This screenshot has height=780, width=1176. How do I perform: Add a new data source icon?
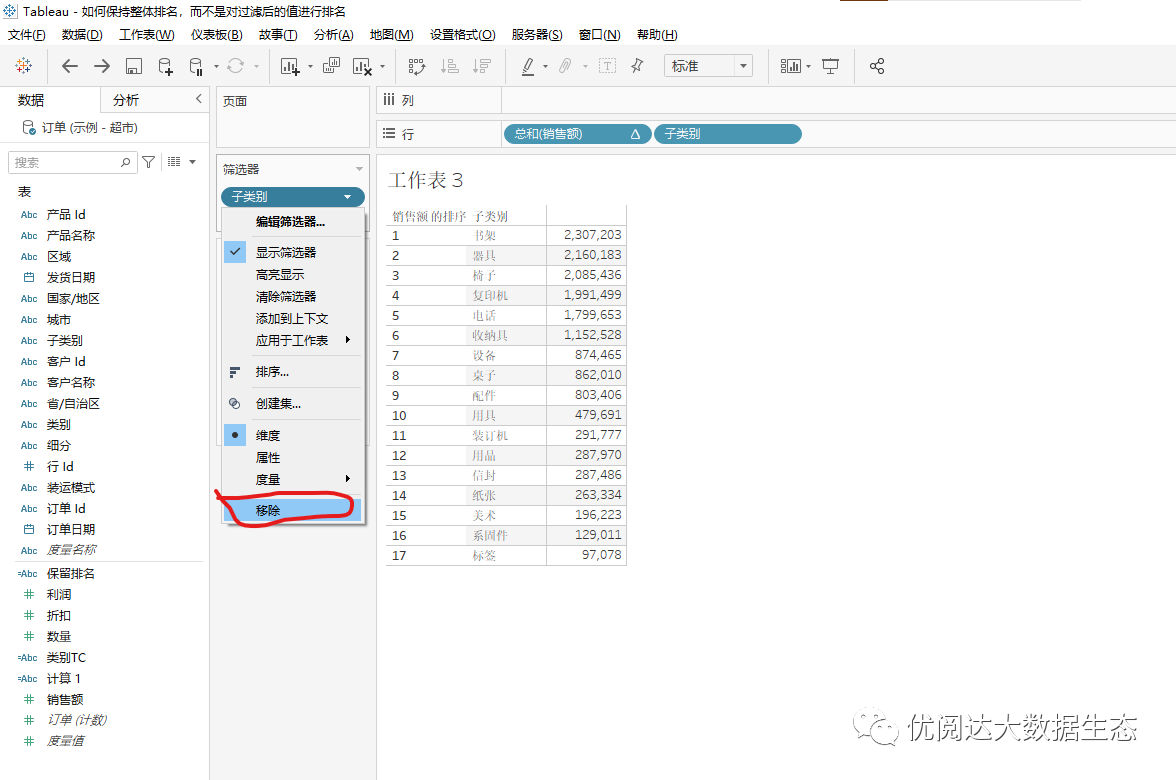165,66
